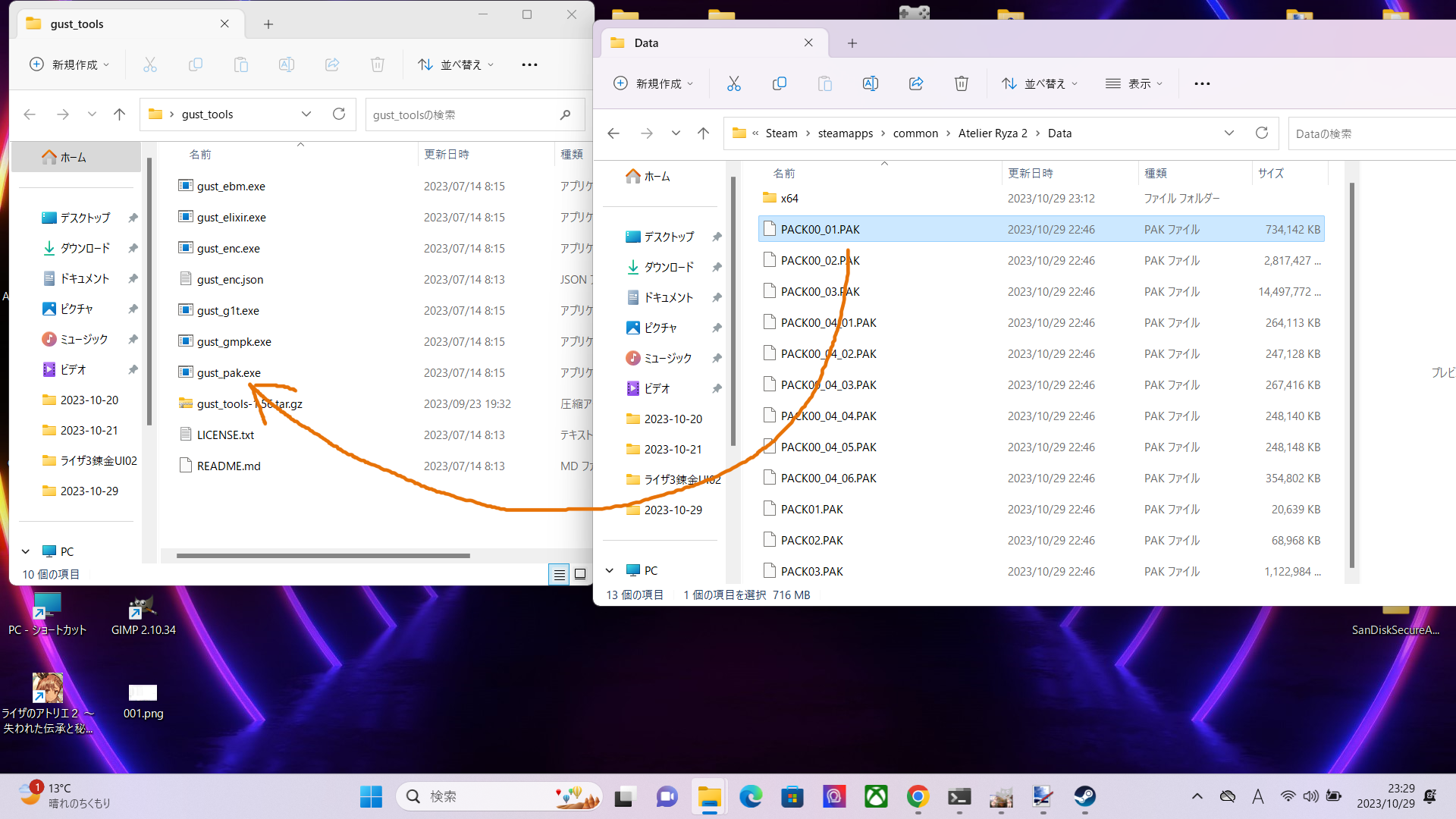
Task: Click the Copy icon in Data window toolbar
Action: [x=779, y=83]
